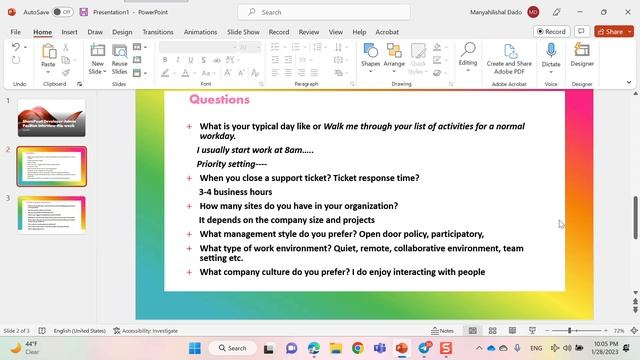Switch to the Design tab

pos(122,32)
